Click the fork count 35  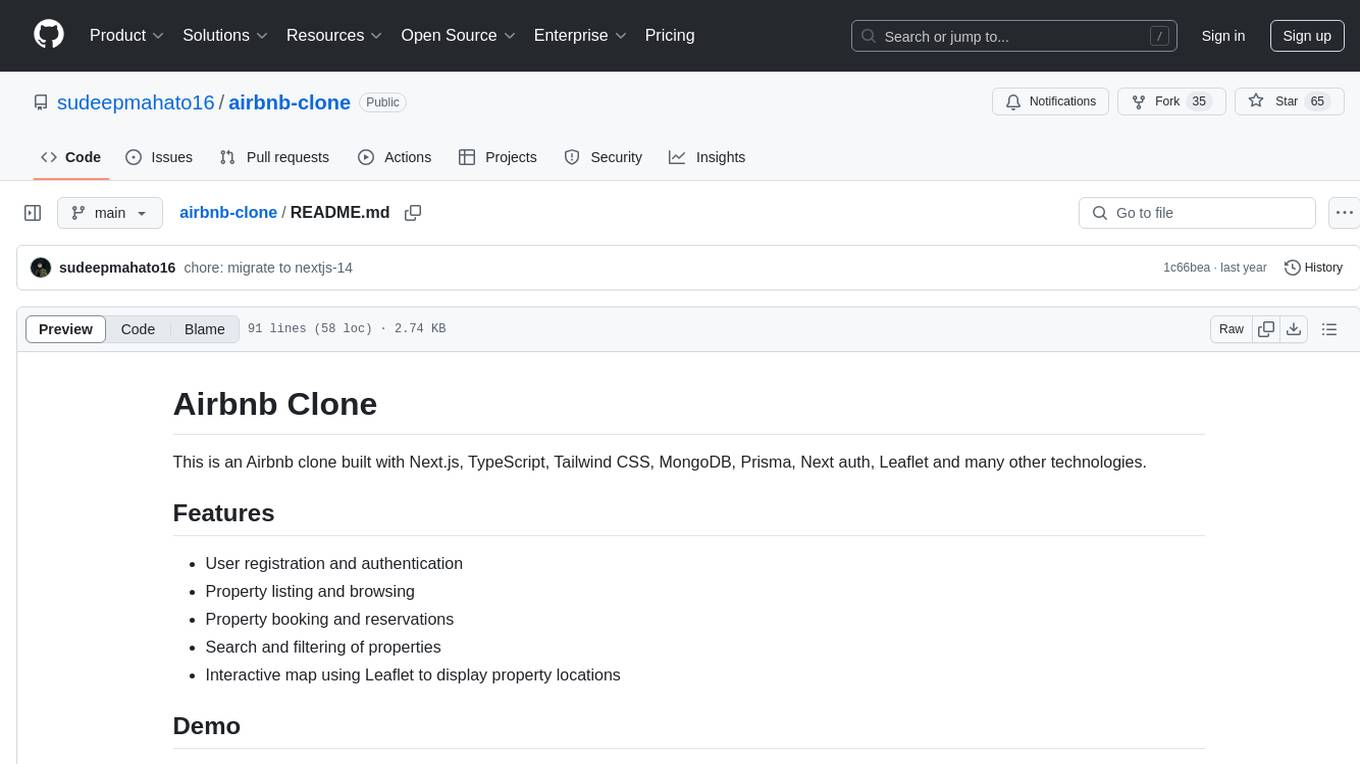tap(1199, 102)
